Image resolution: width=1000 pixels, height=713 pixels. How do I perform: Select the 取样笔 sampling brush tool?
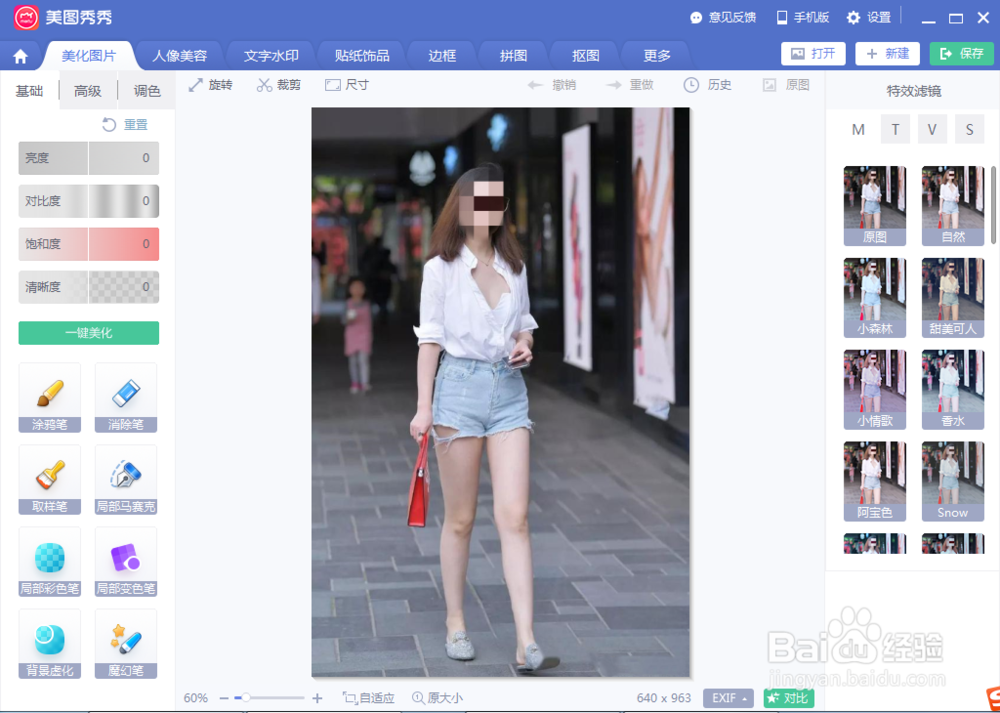coord(50,480)
